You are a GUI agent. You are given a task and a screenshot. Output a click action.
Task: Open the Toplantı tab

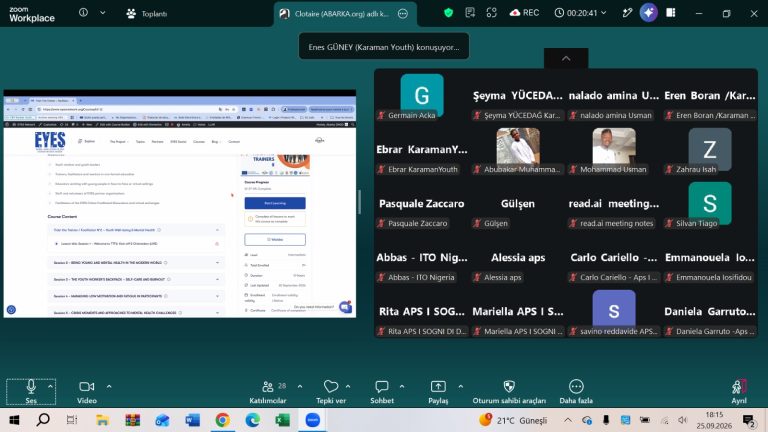tap(146, 14)
